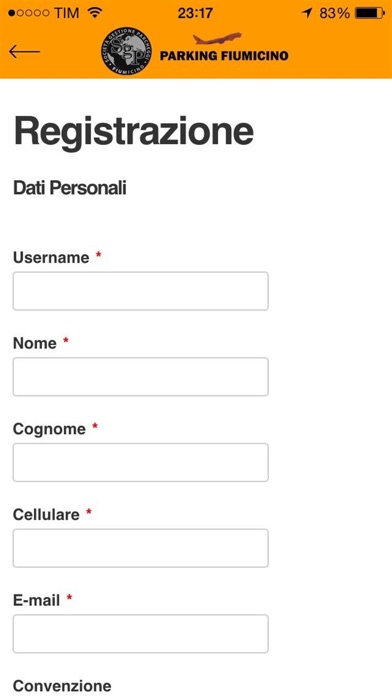The width and height of the screenshot is (392, 696).
Task: Focus the E-mail text field
Action: click(x=140, y=633)
